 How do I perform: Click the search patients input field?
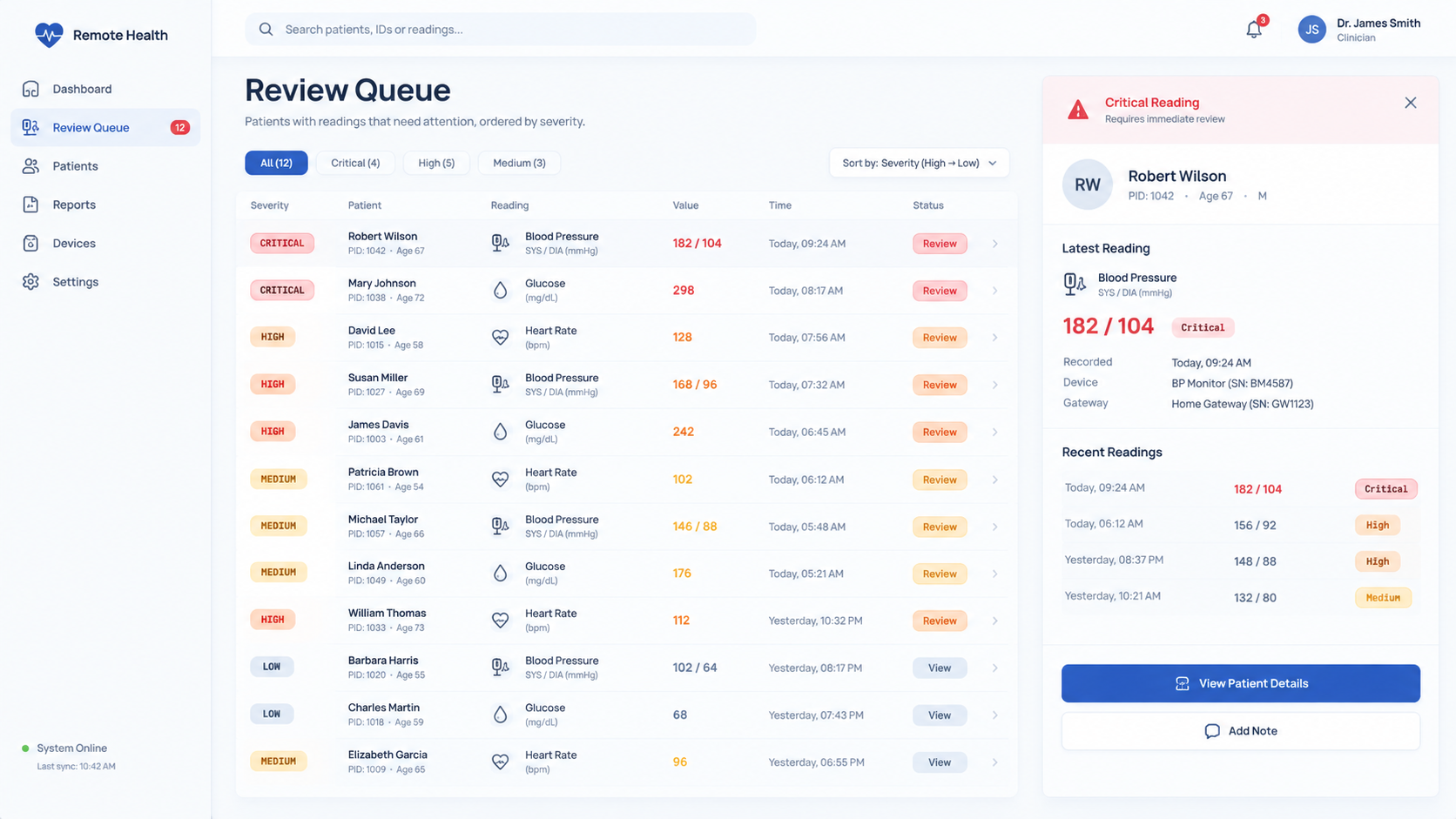pyautogui.click(x=501, y=30)
